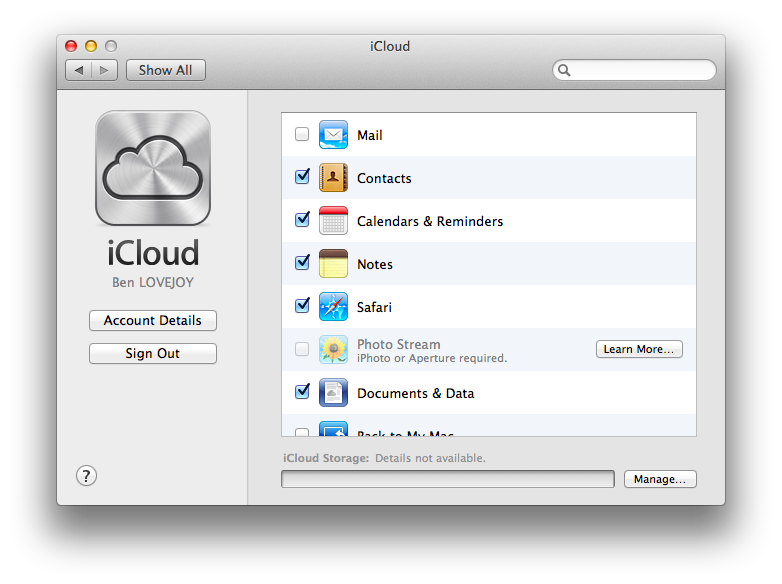Click the 'Mail' label text
This screenshot has height=584, width=782.
click(370, 135)
